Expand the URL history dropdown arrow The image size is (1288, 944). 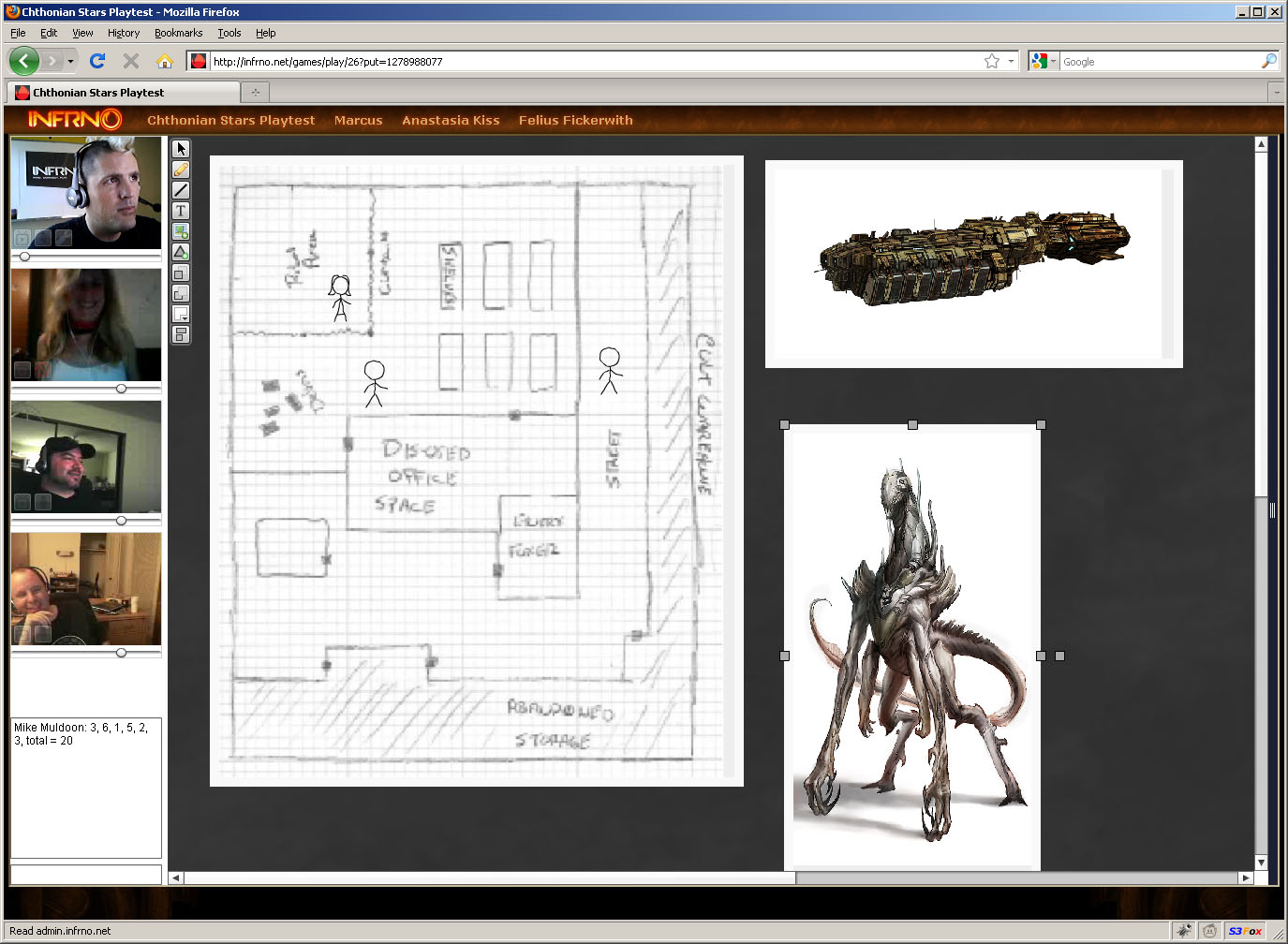(x=1011, y=61)
